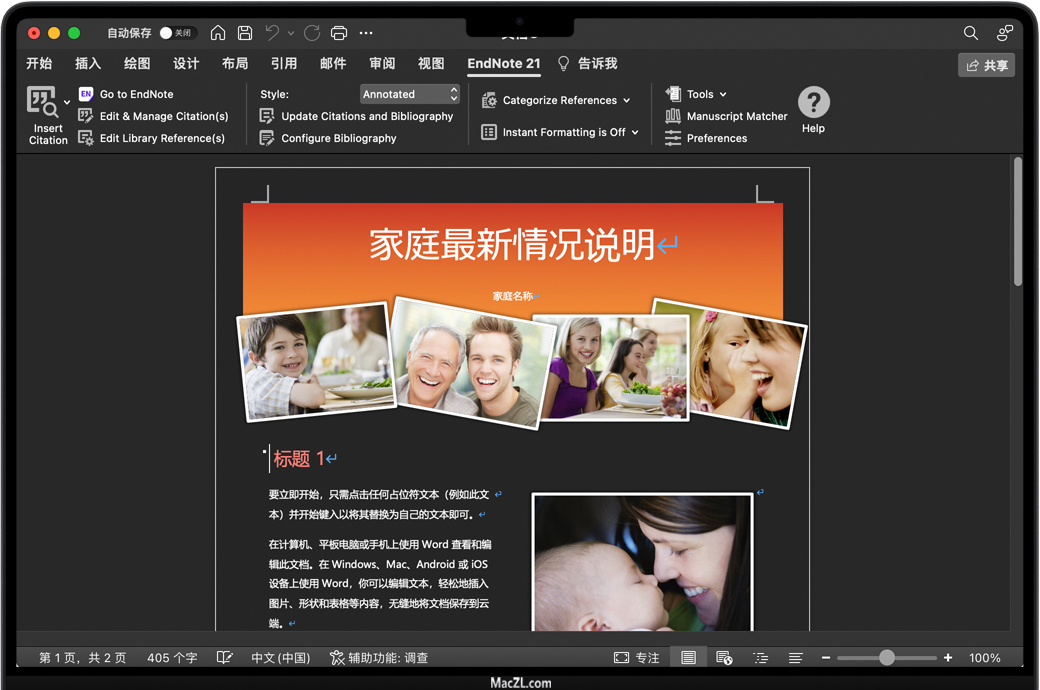Viewport: 1040px width, 690px height.
Task: Open Manuscript Matcher
Action: point(736,116)
